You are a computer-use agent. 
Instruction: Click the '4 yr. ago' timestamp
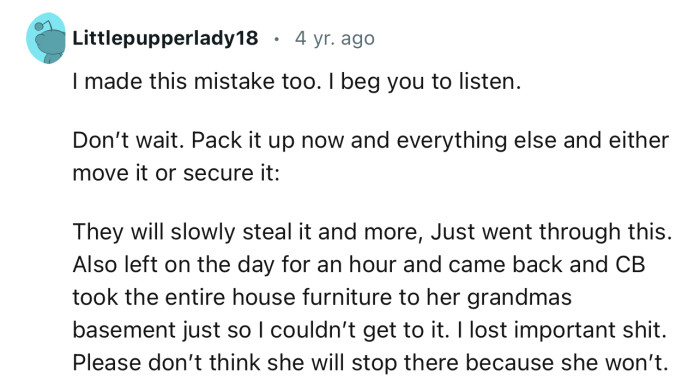tap(334, 38)
